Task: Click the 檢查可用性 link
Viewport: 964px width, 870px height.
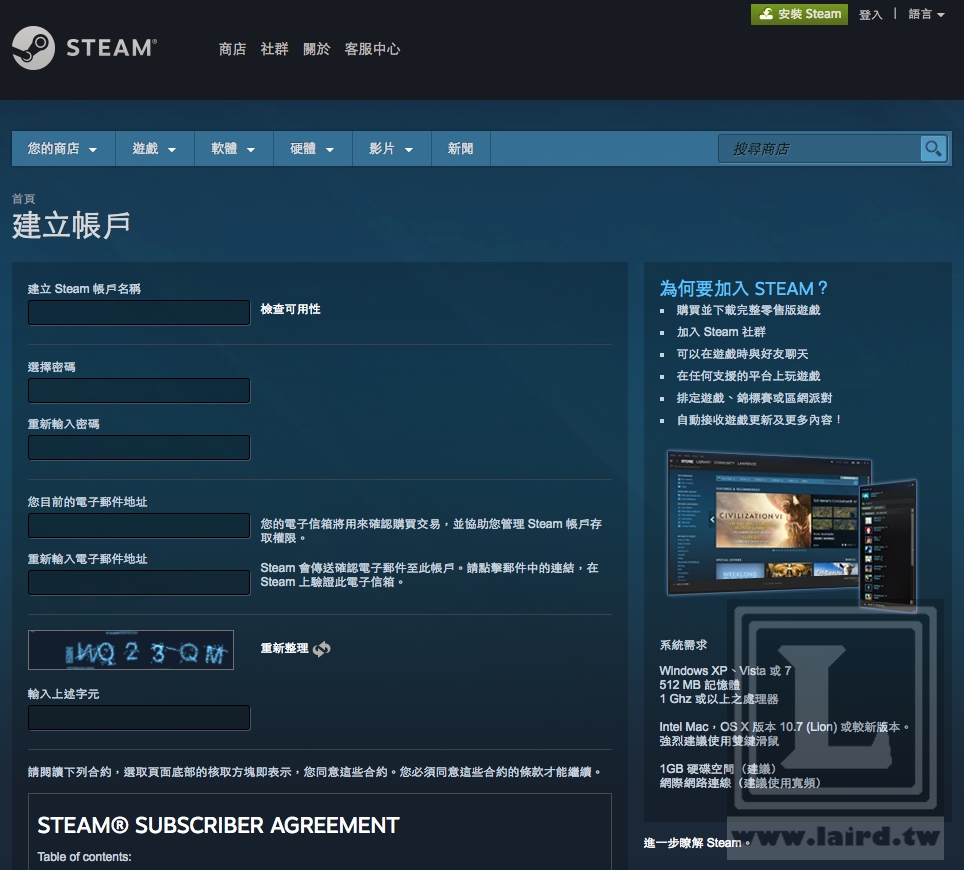Action: point(290,309)
